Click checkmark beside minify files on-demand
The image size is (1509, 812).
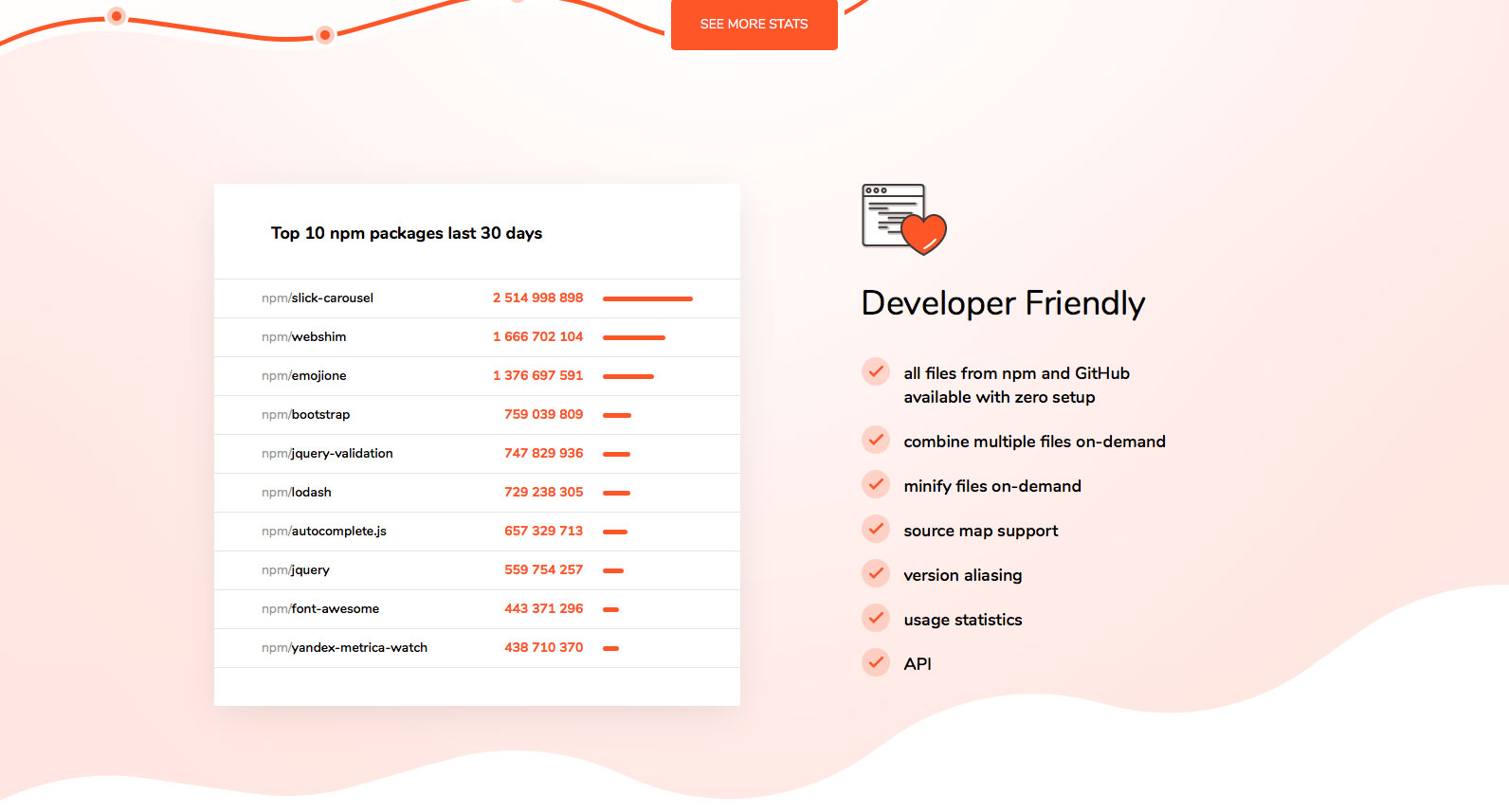click(876, 485)
